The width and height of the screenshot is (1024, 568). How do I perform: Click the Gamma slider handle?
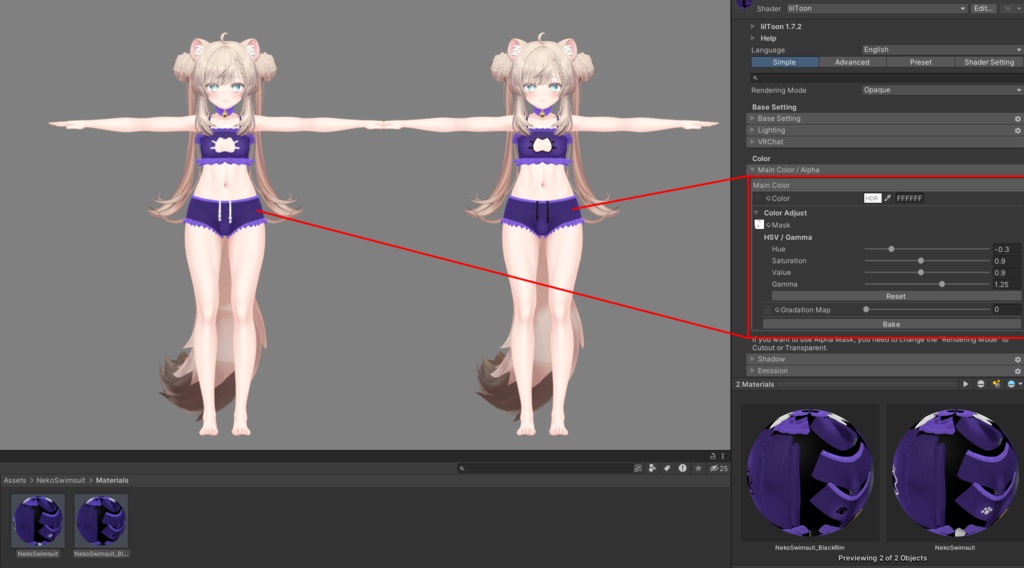pos(942,285)
